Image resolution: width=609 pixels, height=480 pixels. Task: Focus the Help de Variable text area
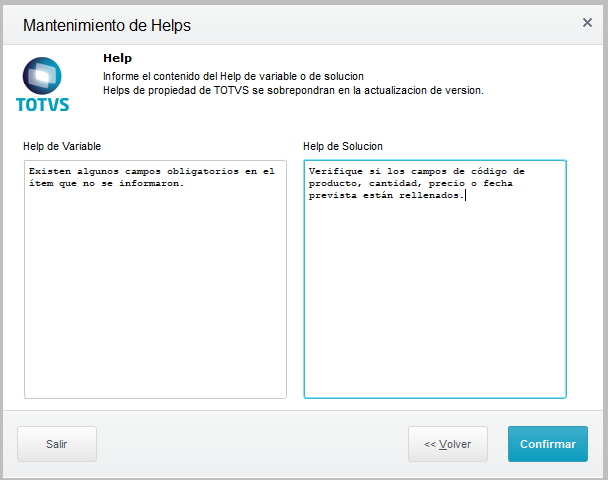(x=155, y=279)
